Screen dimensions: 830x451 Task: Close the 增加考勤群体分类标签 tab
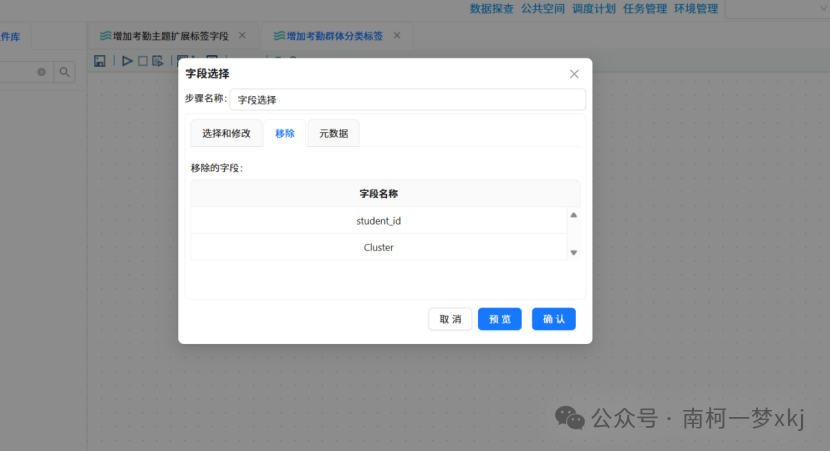pos(397,35)
